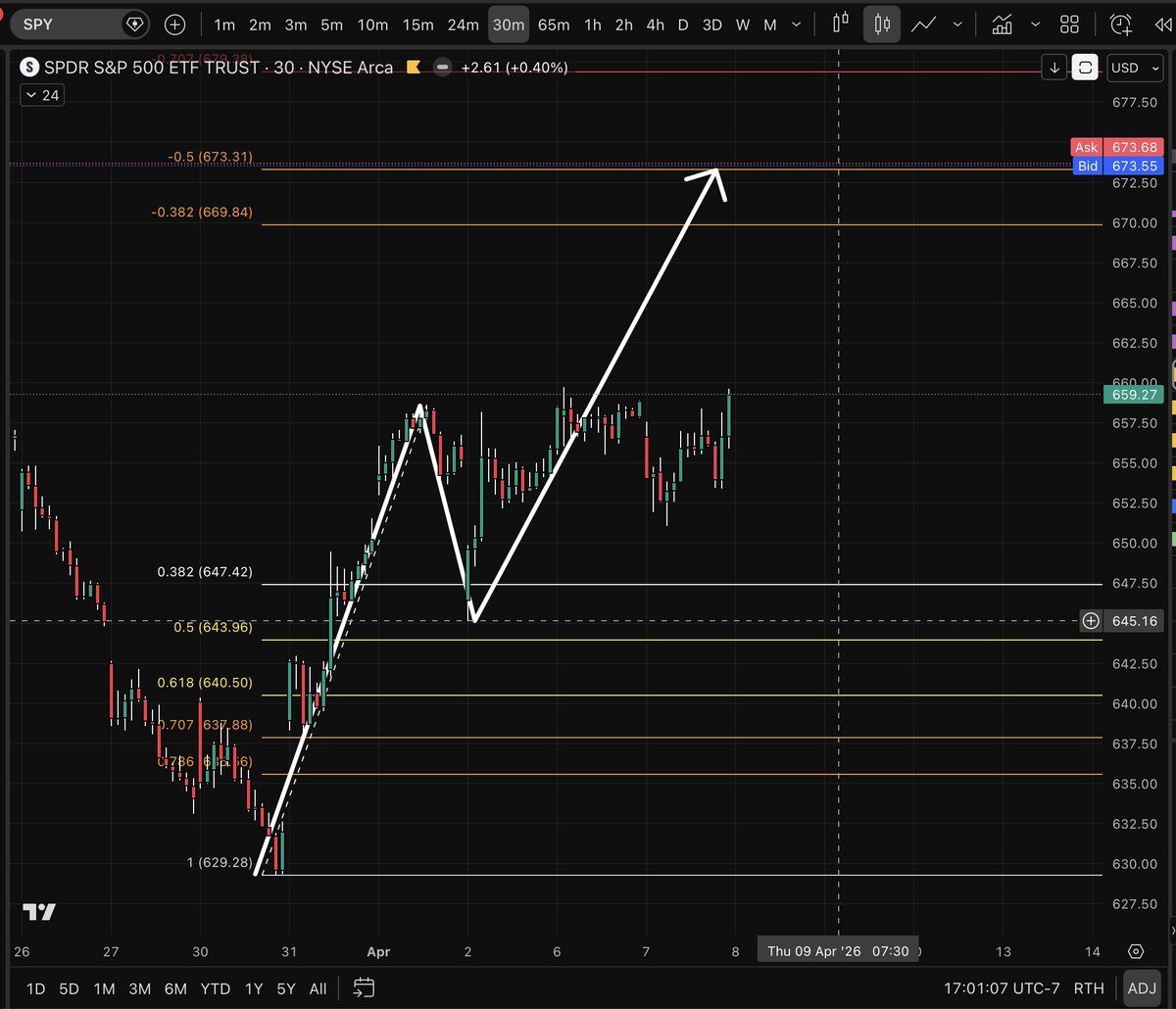Image resolution: width=1176 pixels, height=1009 pixels.
Task: Switch to the 1h timeframe
Action: [x=592, y=24]
